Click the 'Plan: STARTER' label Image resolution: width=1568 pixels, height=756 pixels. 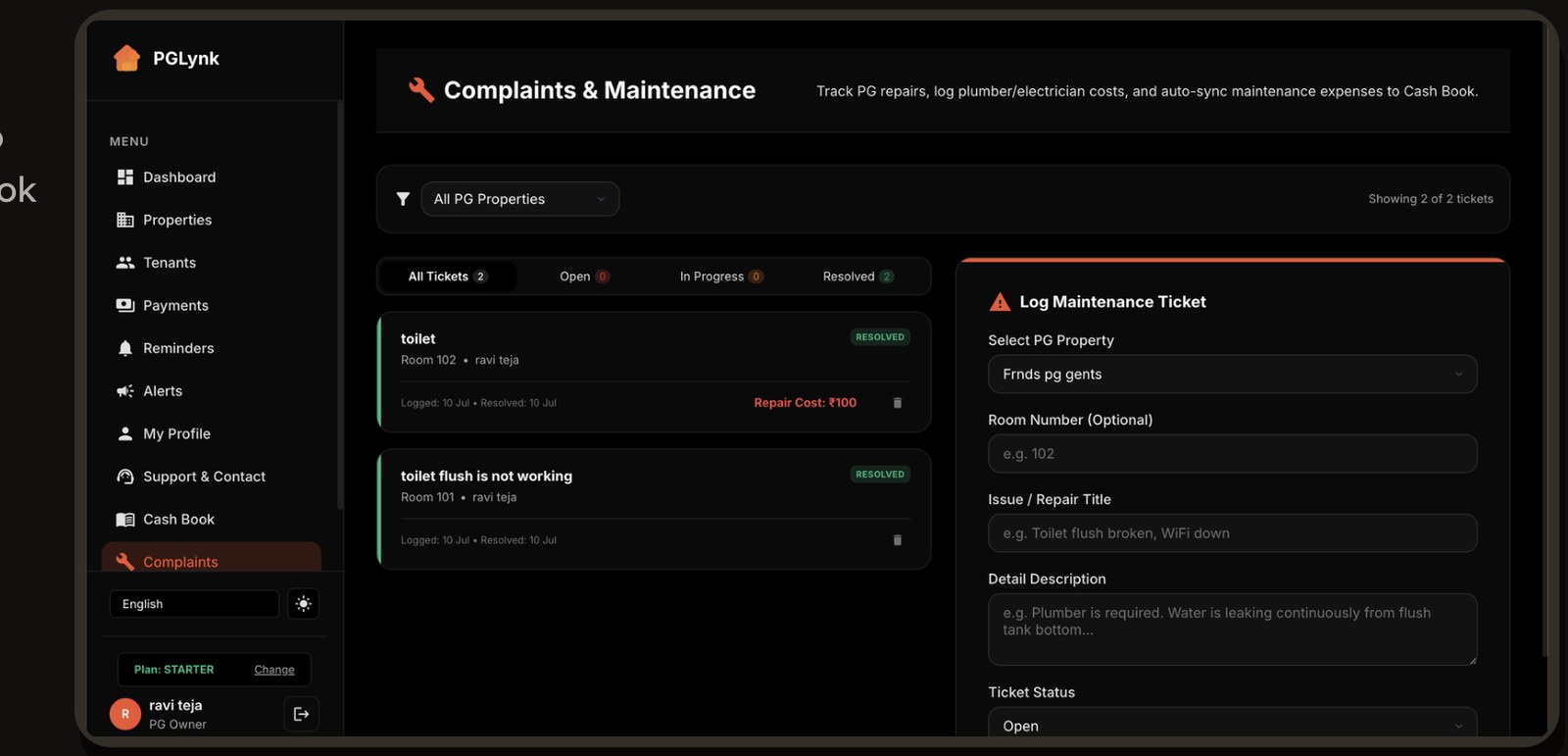pyautogui.click(x=173, y=670)
